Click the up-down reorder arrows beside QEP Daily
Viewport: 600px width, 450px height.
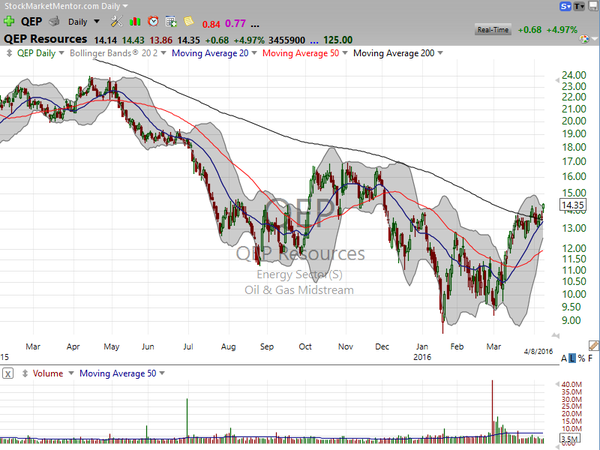pos(9,53)
